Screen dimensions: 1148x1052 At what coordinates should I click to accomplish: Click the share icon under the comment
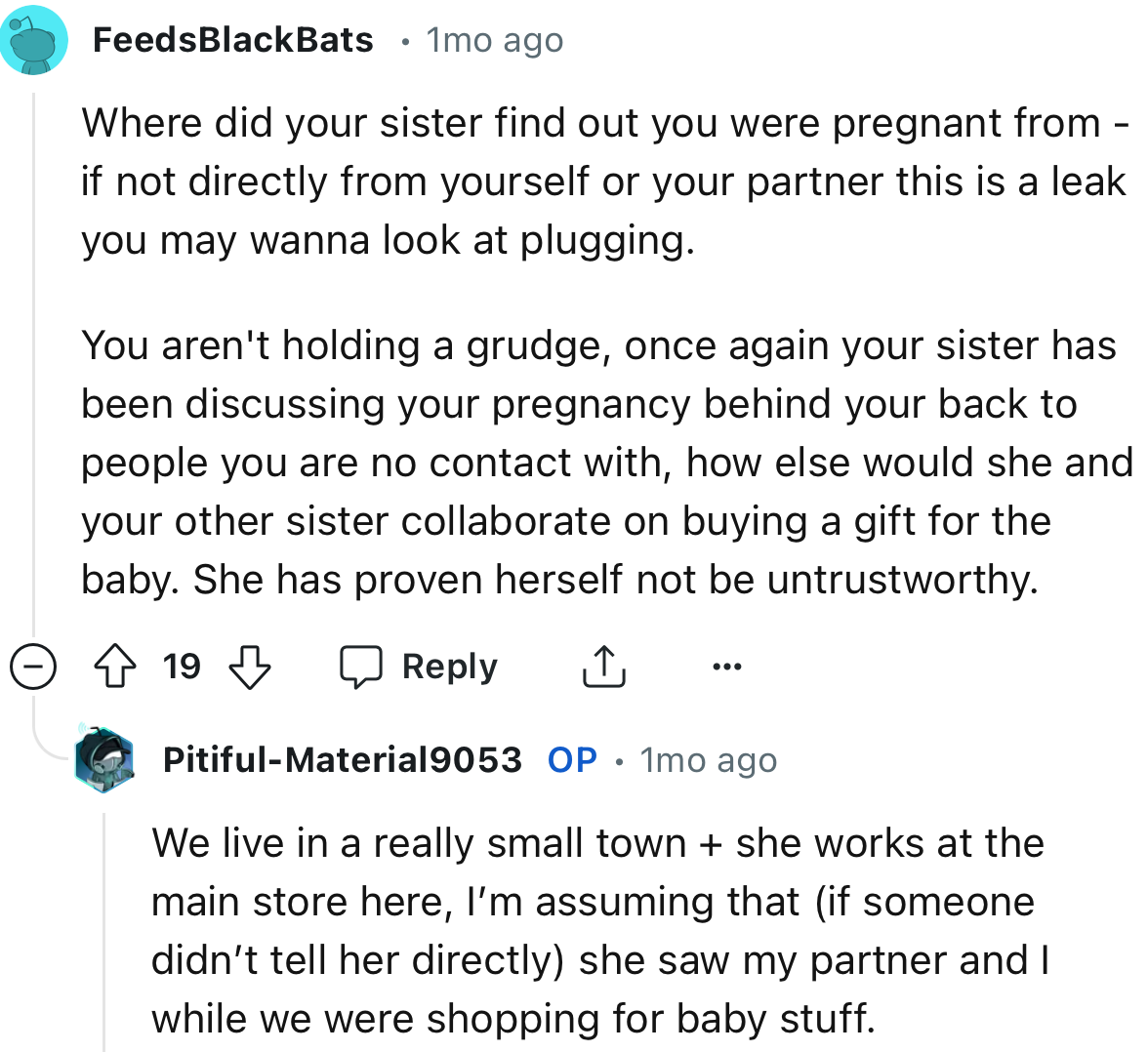pyautogui.click(x=603, y=667)
